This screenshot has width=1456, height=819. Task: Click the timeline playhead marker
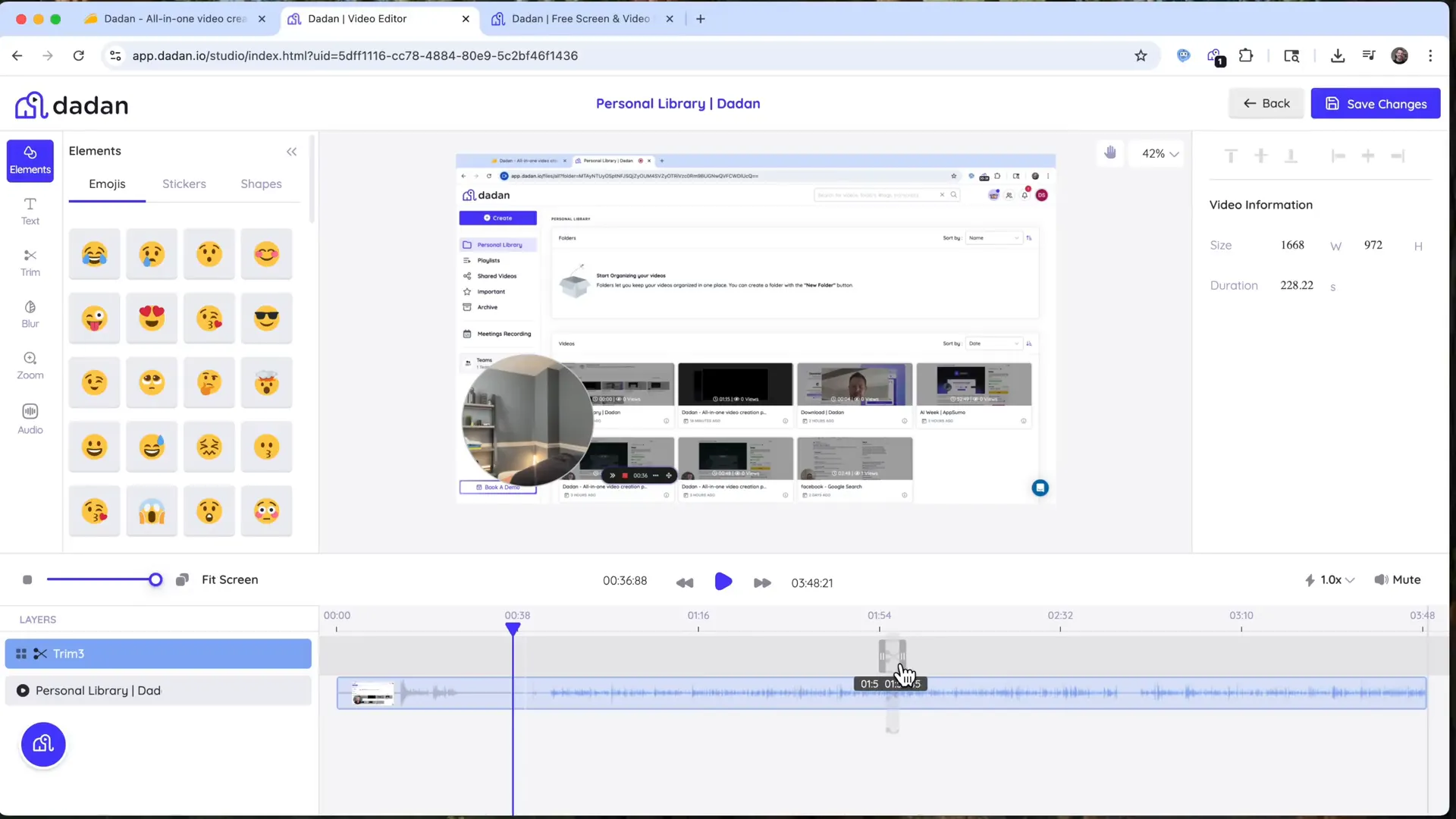[513, 629]
